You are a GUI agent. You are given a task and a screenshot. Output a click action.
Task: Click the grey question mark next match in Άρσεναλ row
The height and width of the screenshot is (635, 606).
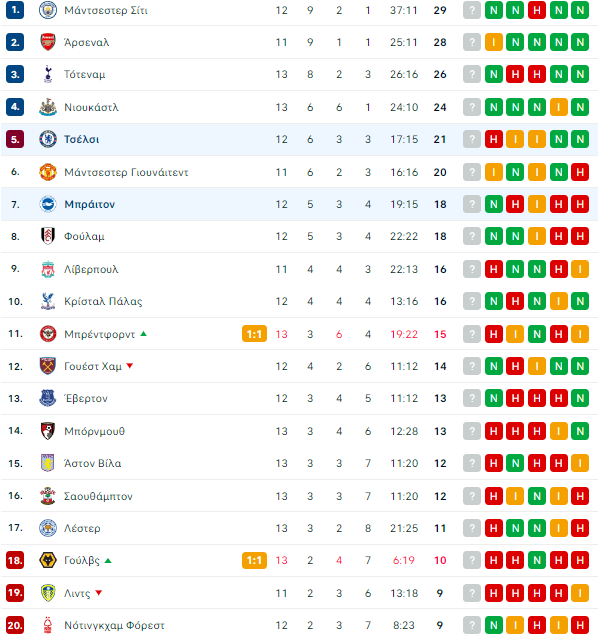472,42
